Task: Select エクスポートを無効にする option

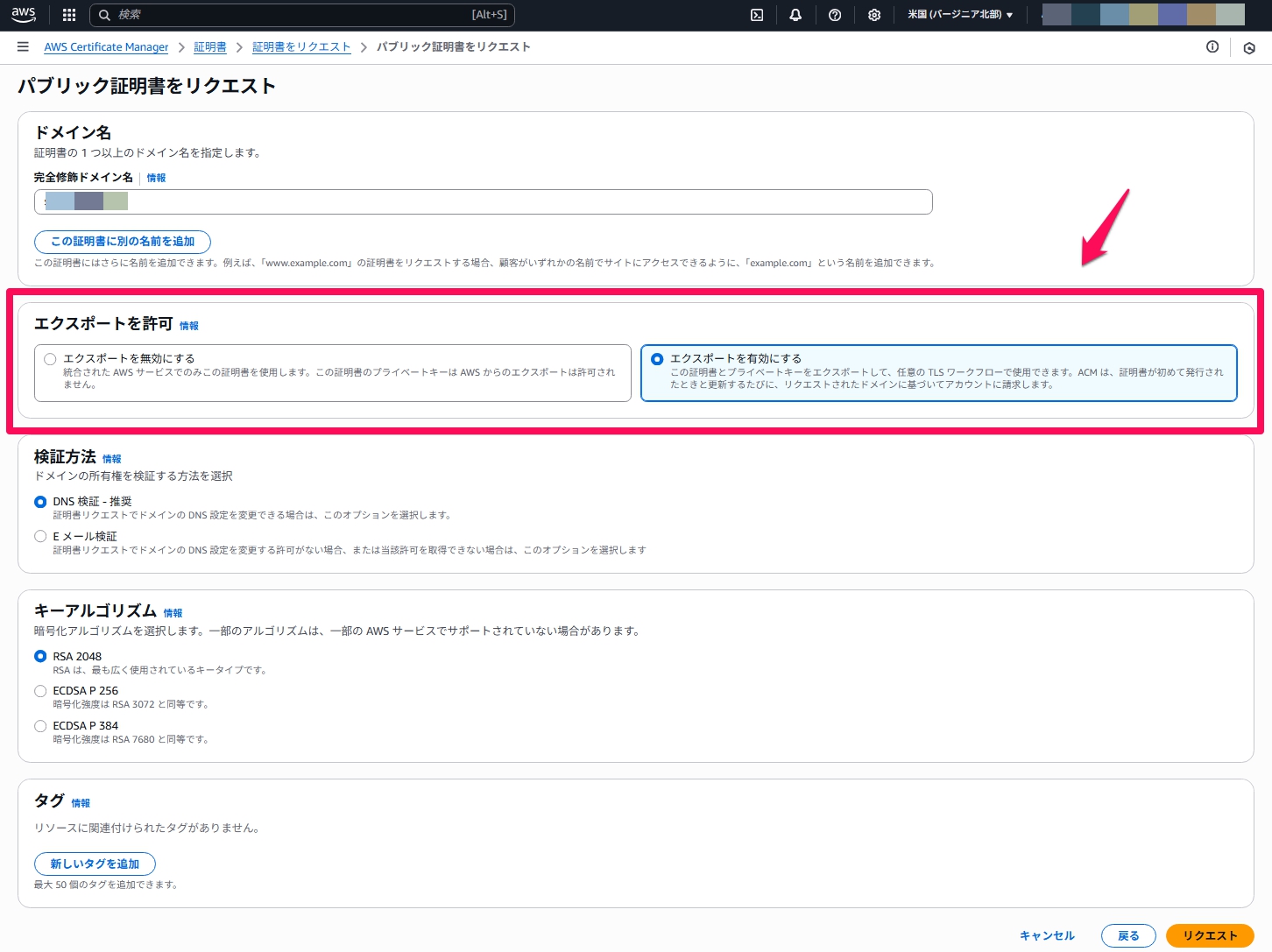Action: (x=50, y=359)
